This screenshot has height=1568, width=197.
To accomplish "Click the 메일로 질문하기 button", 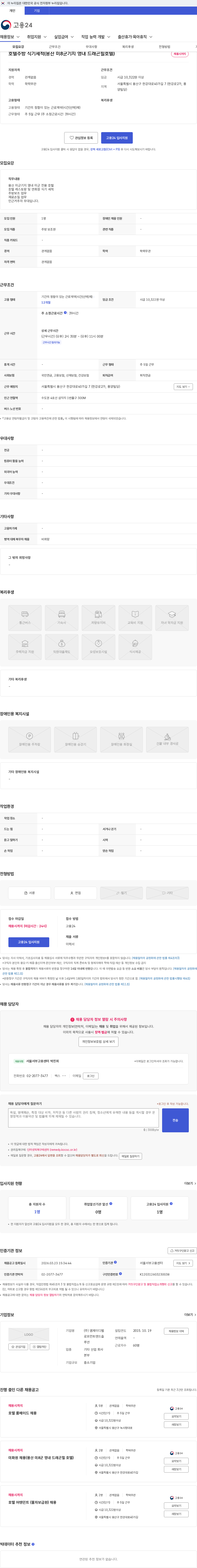I will pos(131,1156).
